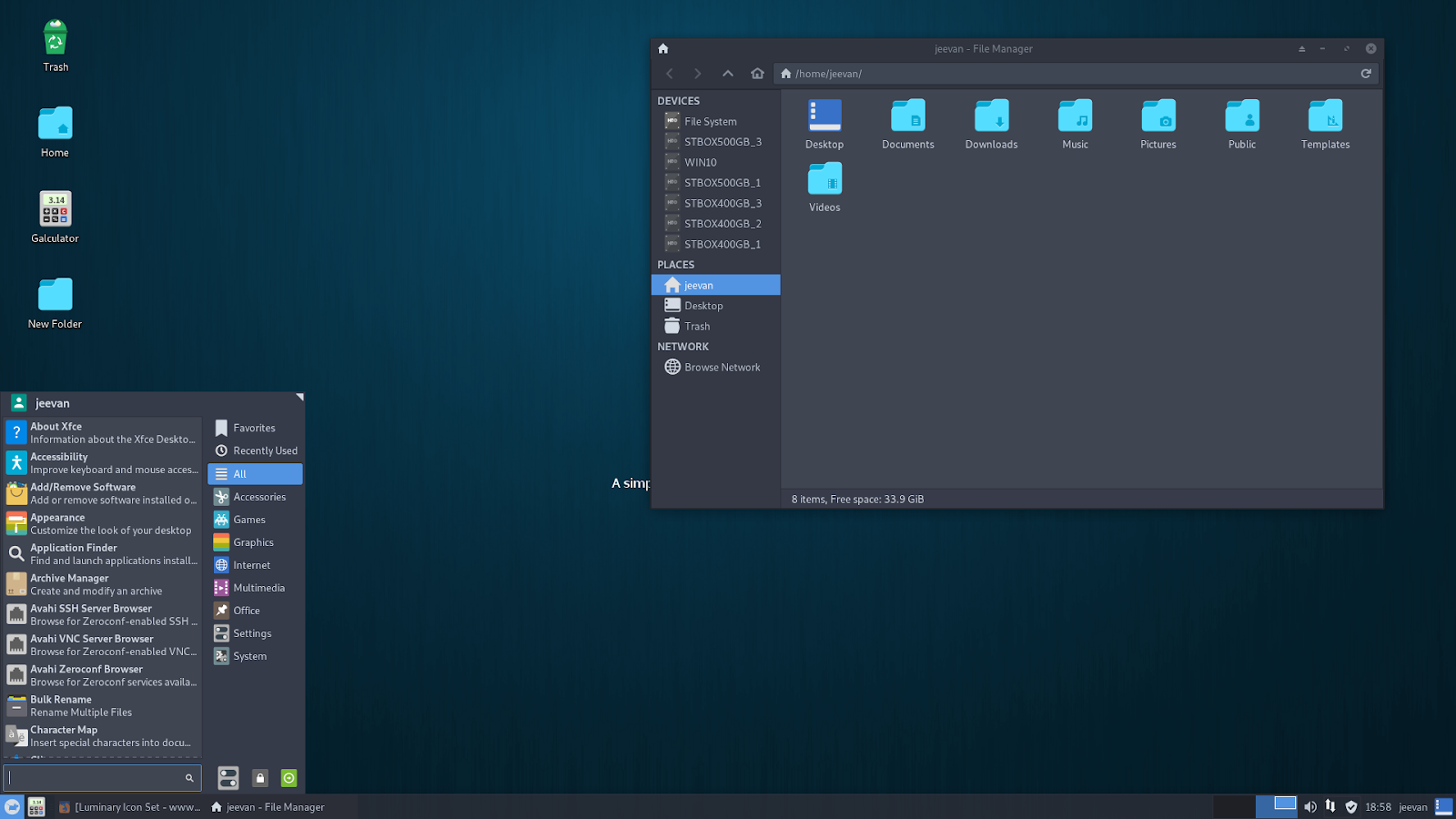Click the lock screen icon in the menu
The width and height of the screenshot is (1456, 819).
tap(259, 778)
